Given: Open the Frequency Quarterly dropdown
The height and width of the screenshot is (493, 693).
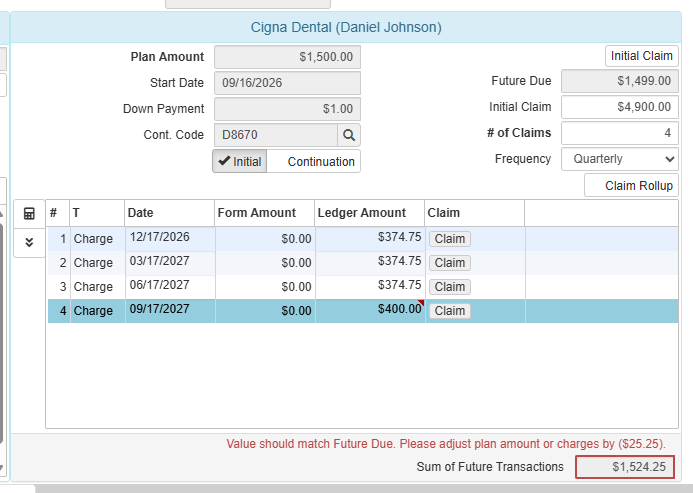Looking at the screenshot, I should click(x=620, y=159).
